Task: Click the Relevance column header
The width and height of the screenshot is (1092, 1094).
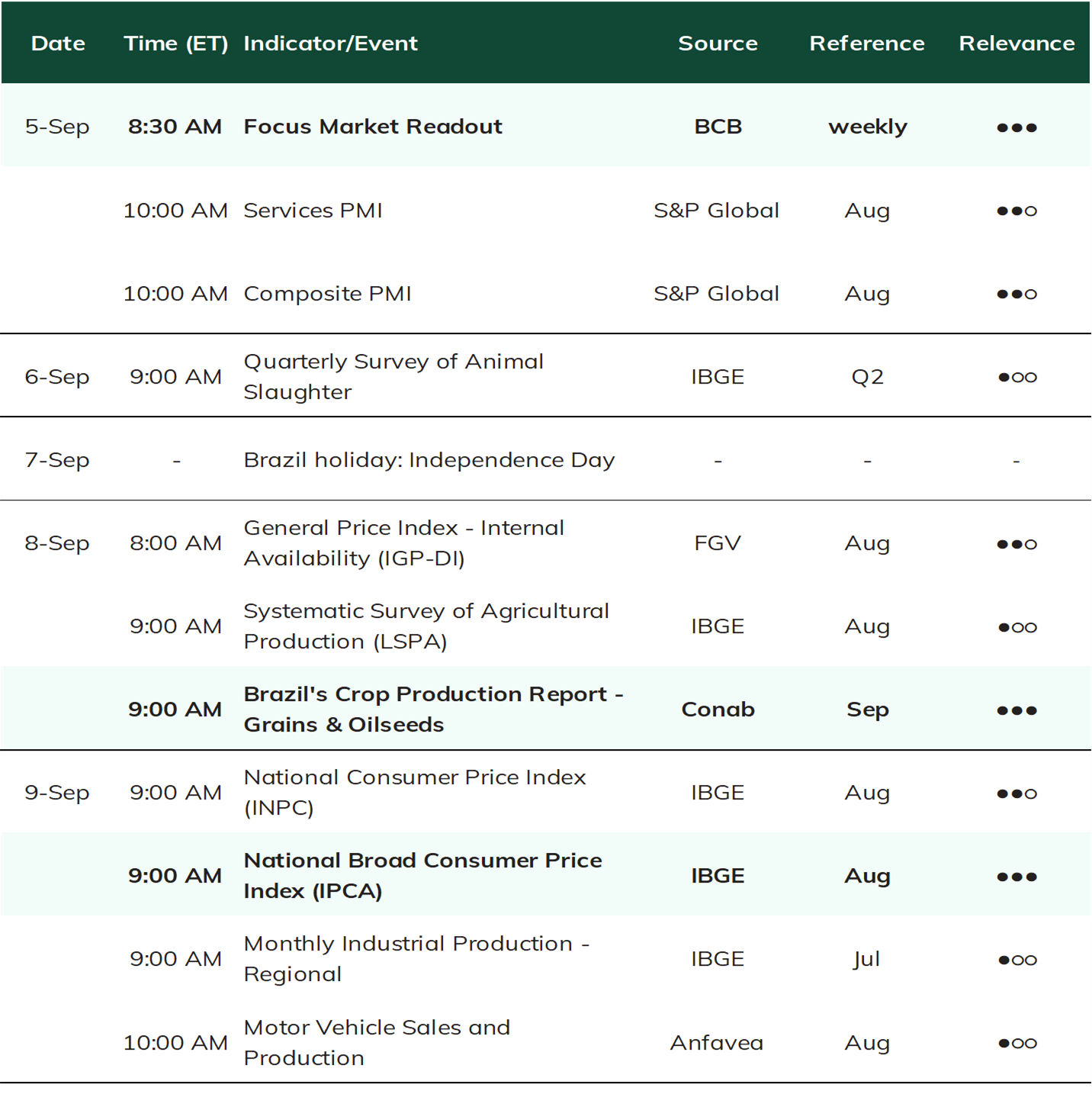Action: pyautogui.click(x=1017, y=43)
